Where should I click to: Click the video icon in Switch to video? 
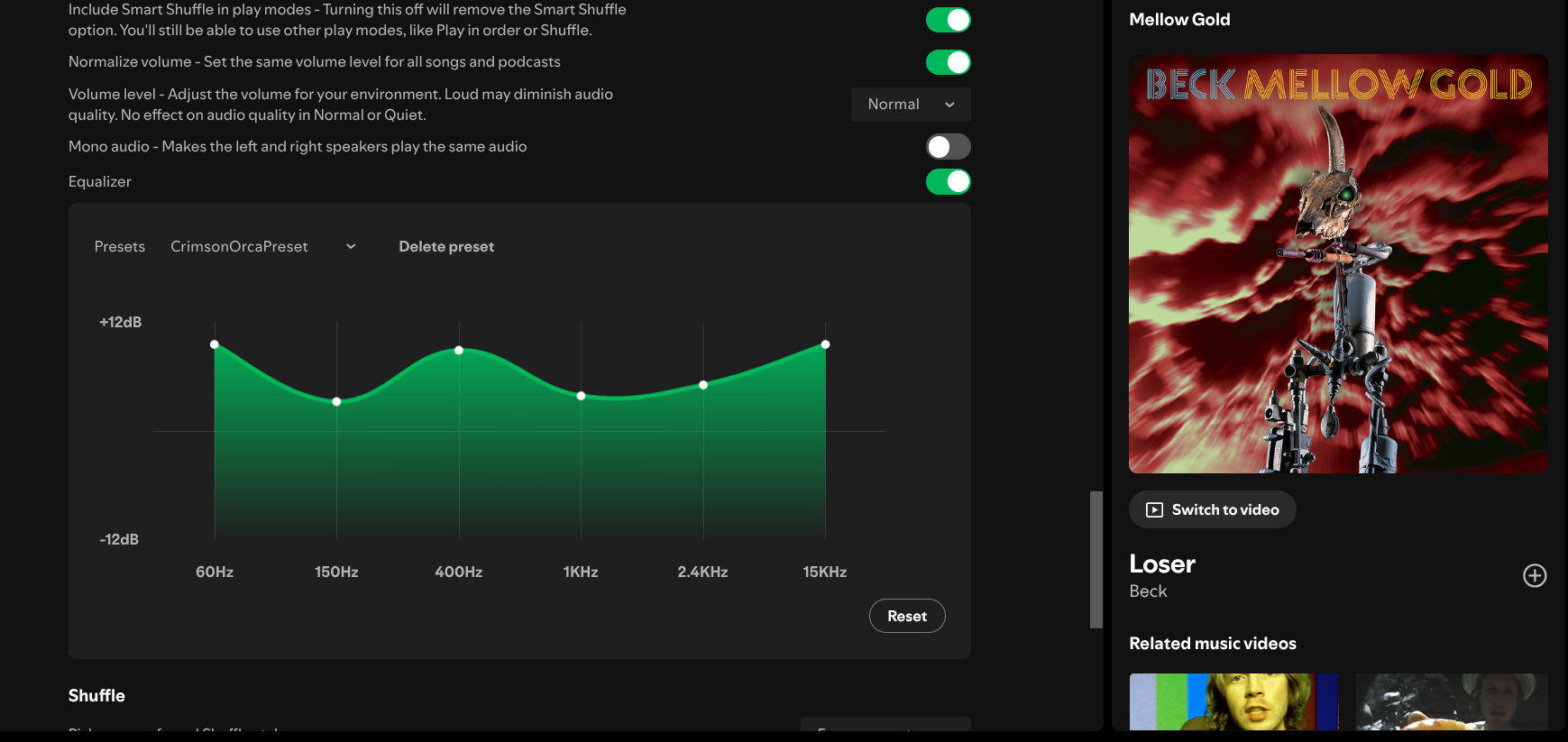pos(1154,510)
